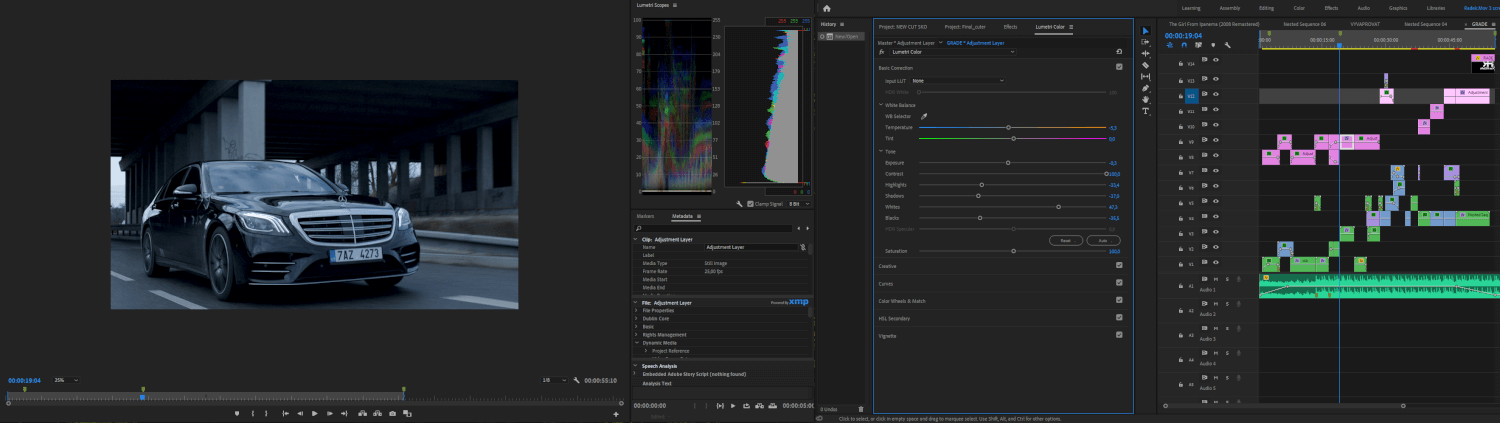Screen dimensions: 1500x423
Task: Click the Auto tone button
Action: point(1103,240)
